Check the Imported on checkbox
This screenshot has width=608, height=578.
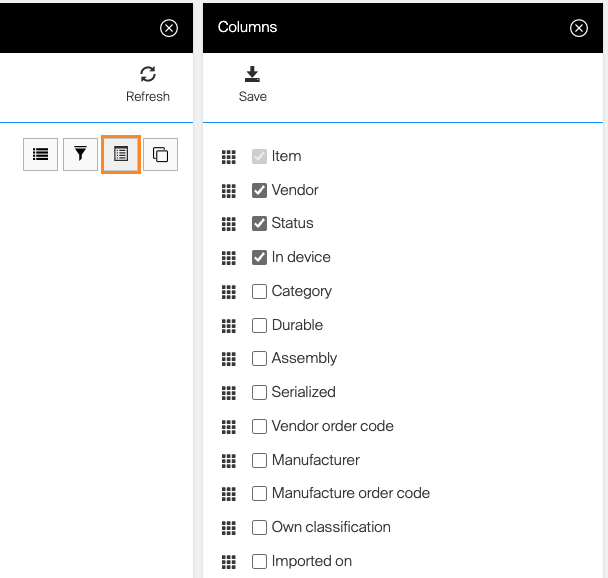pyautogui.click(x=259, y=561)
